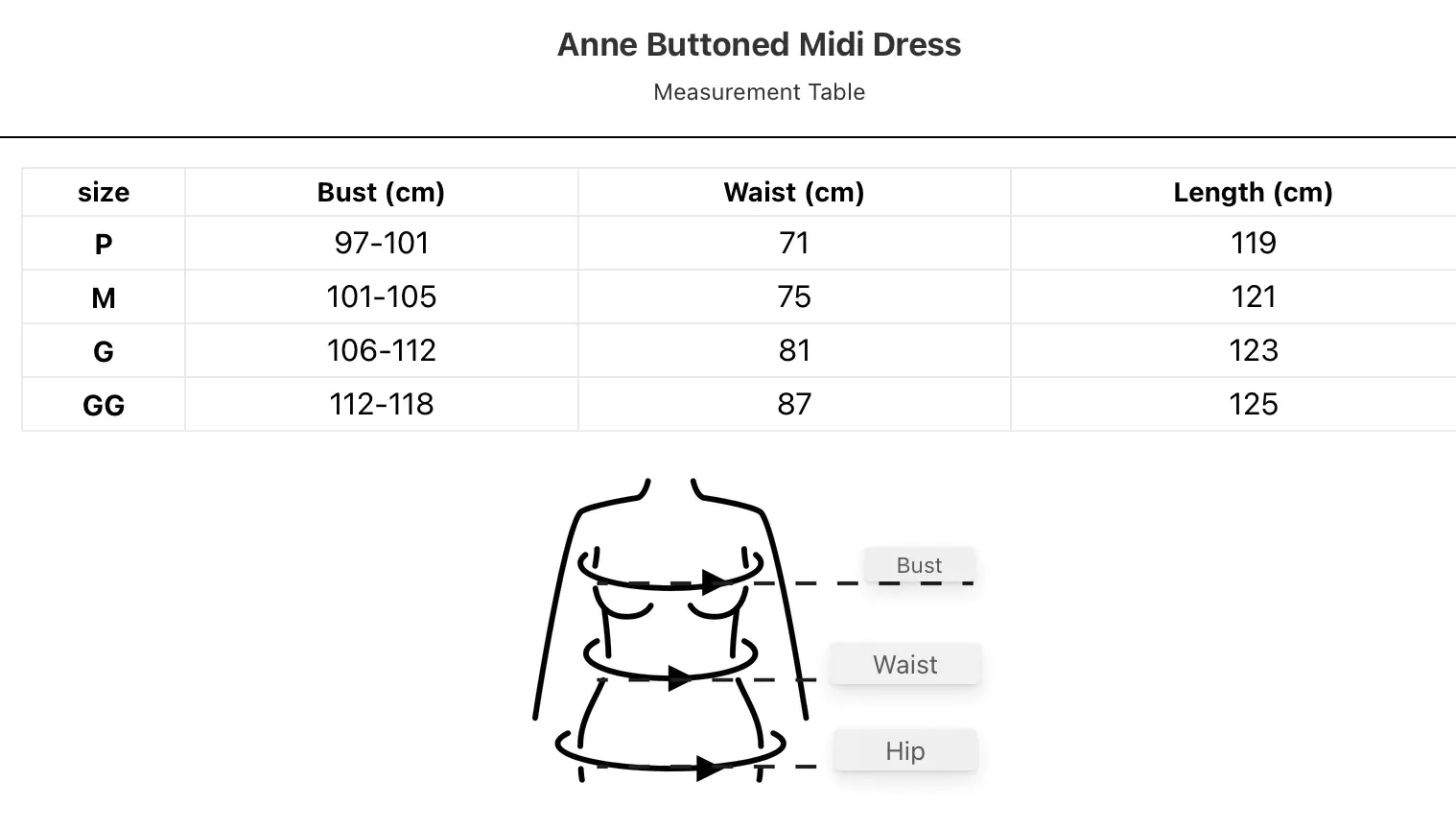Click the 97-101 bust measurement cell
The width and height of the screenshot is (1456, 829).
pyautogui.click(x=381, y=243)
